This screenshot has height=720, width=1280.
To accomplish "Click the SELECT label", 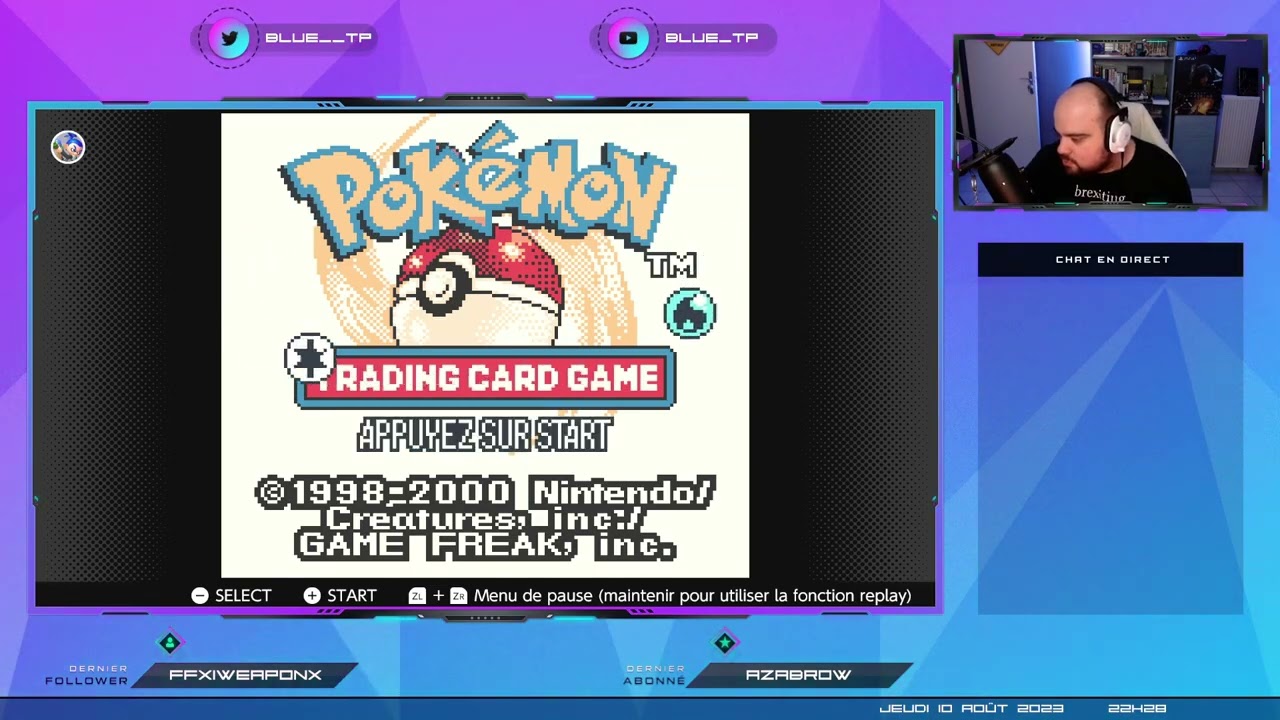I will [243, 595].
